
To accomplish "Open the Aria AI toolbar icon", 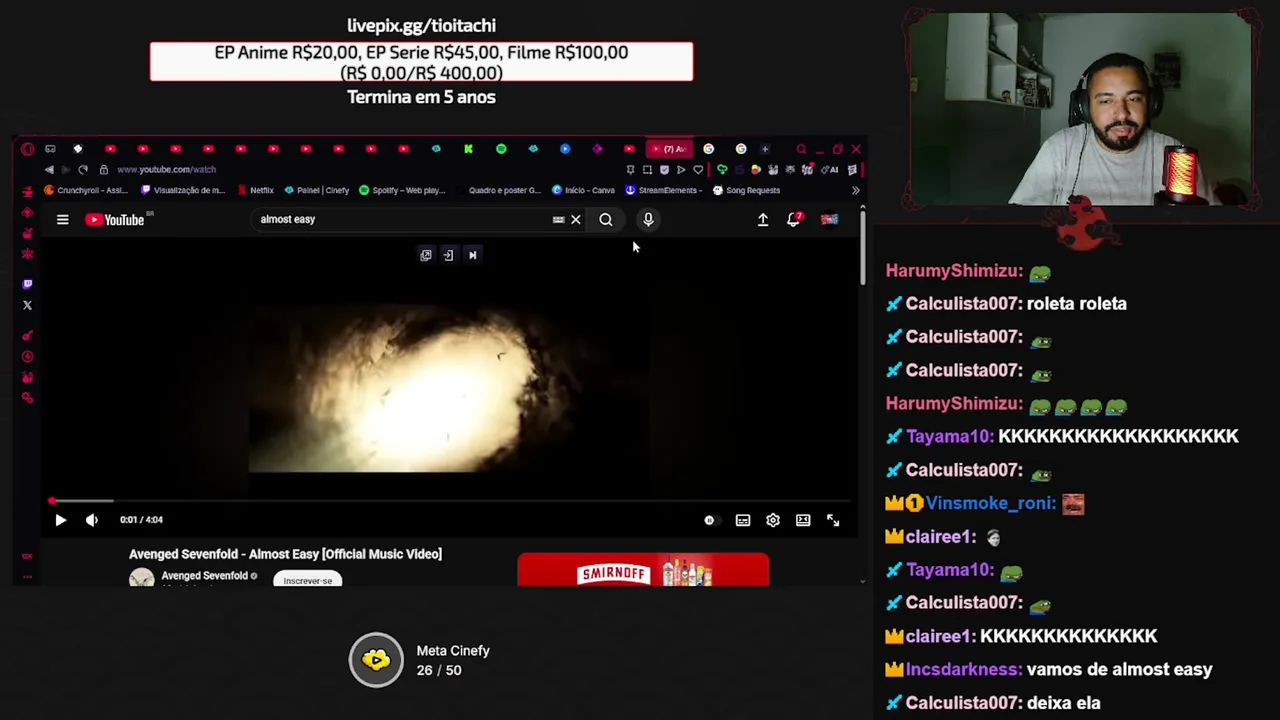I will (x=831, y=170).
